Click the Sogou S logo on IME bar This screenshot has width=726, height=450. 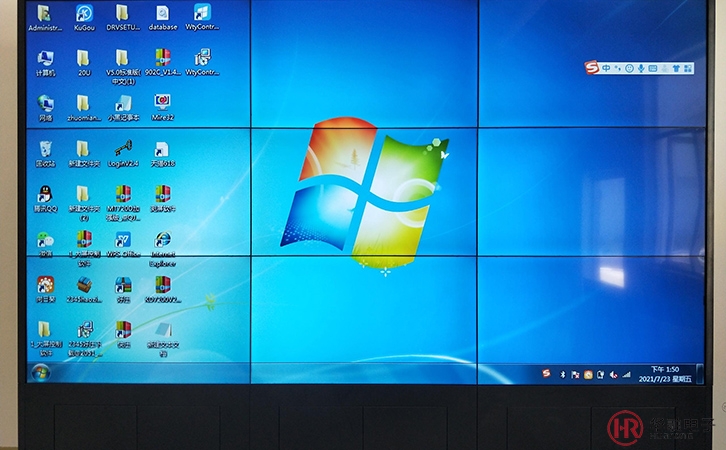(x=592, y=68)
